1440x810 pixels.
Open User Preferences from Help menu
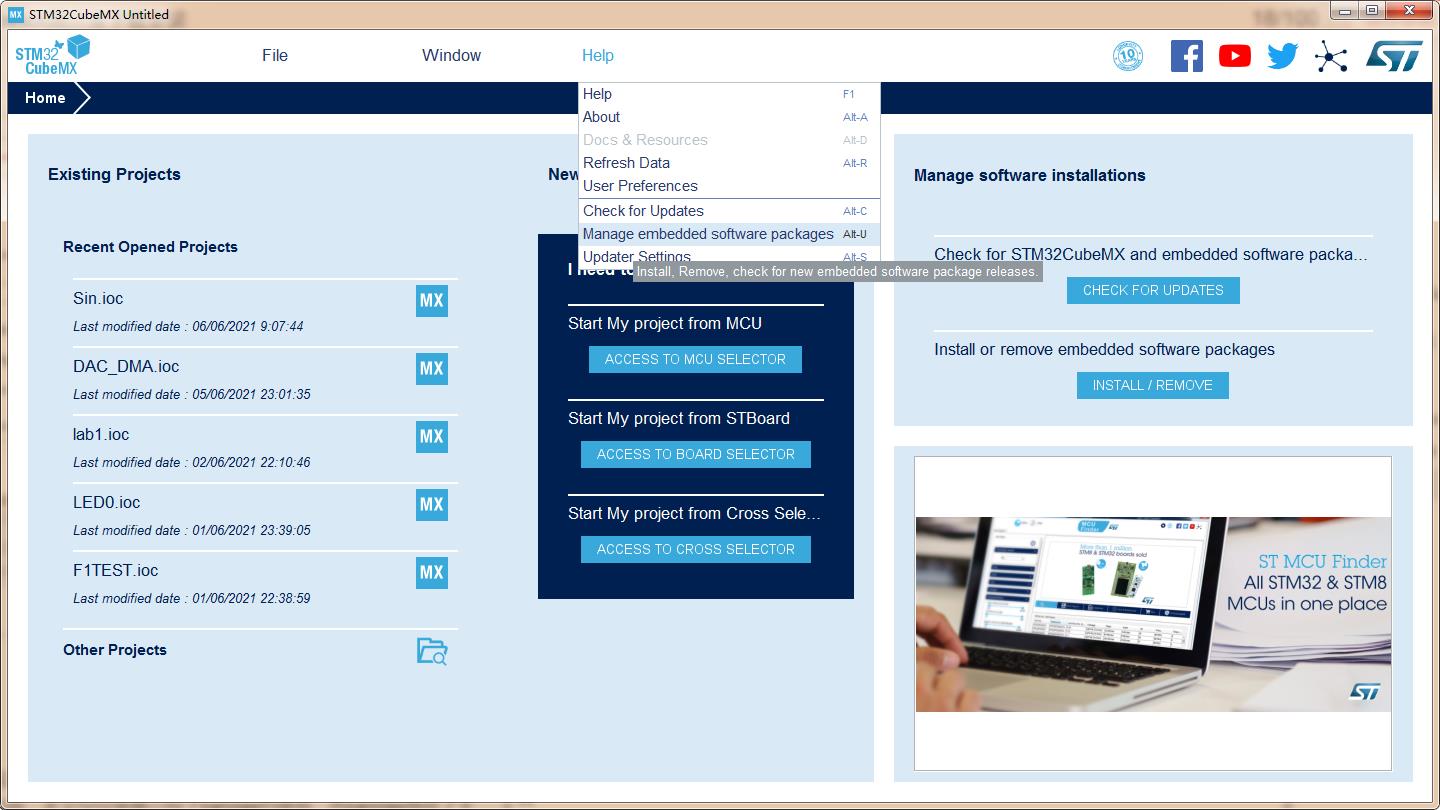pyautogui.click(x=729, y=186)
